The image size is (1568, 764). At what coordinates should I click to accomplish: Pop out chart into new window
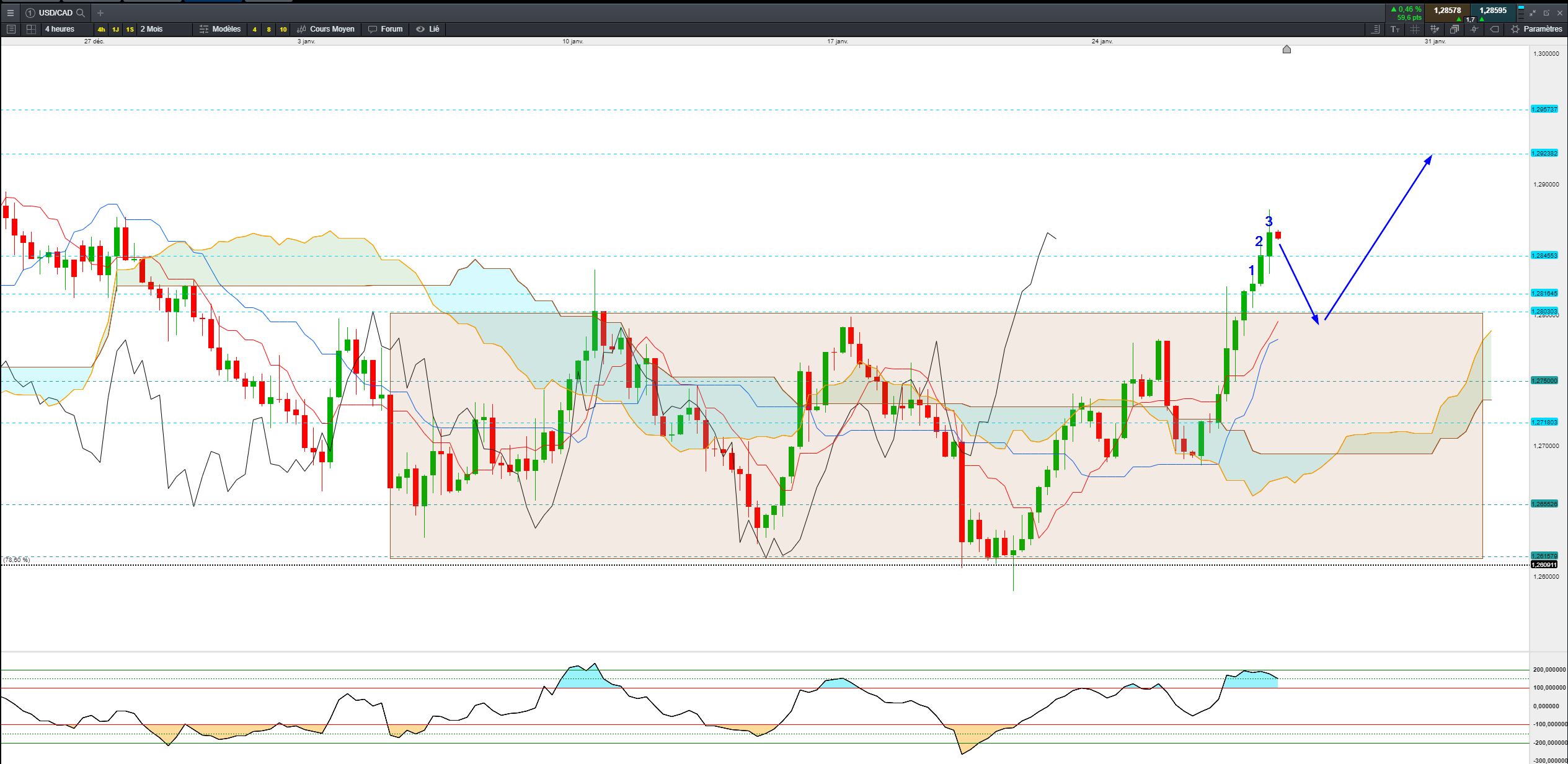pyautogui.click(x=1546, y=12)
